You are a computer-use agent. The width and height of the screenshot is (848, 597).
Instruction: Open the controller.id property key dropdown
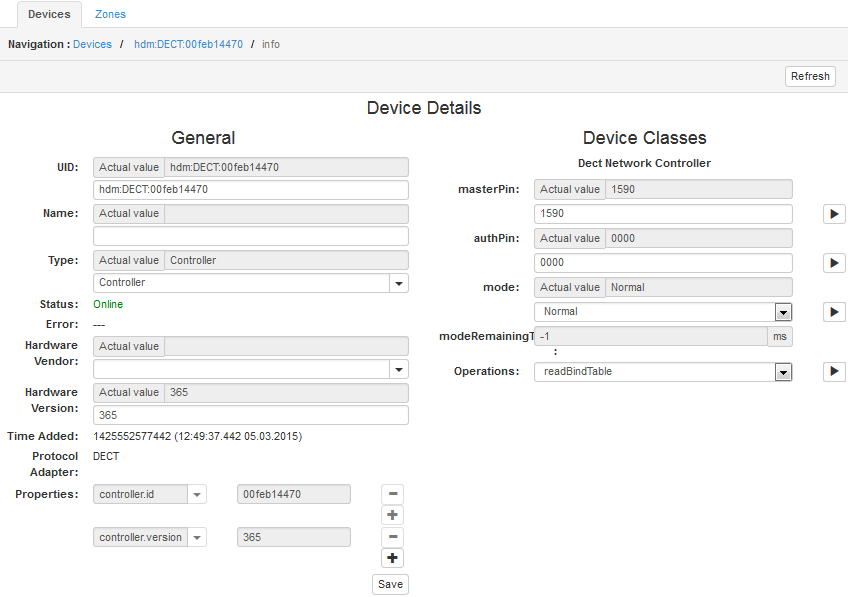(x=197, y=493)
